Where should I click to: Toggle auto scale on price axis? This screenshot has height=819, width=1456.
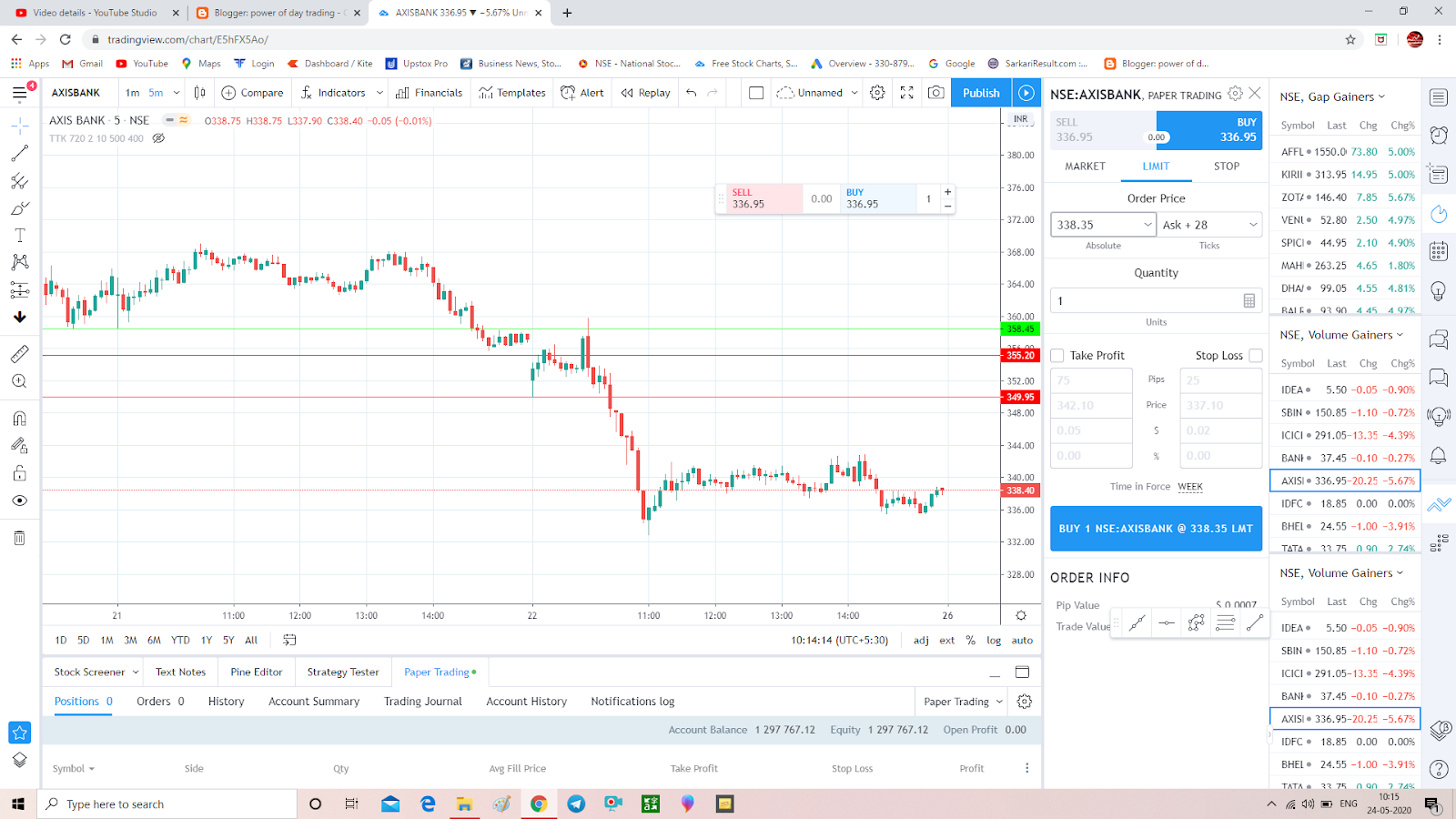[x=1022, y=641]
